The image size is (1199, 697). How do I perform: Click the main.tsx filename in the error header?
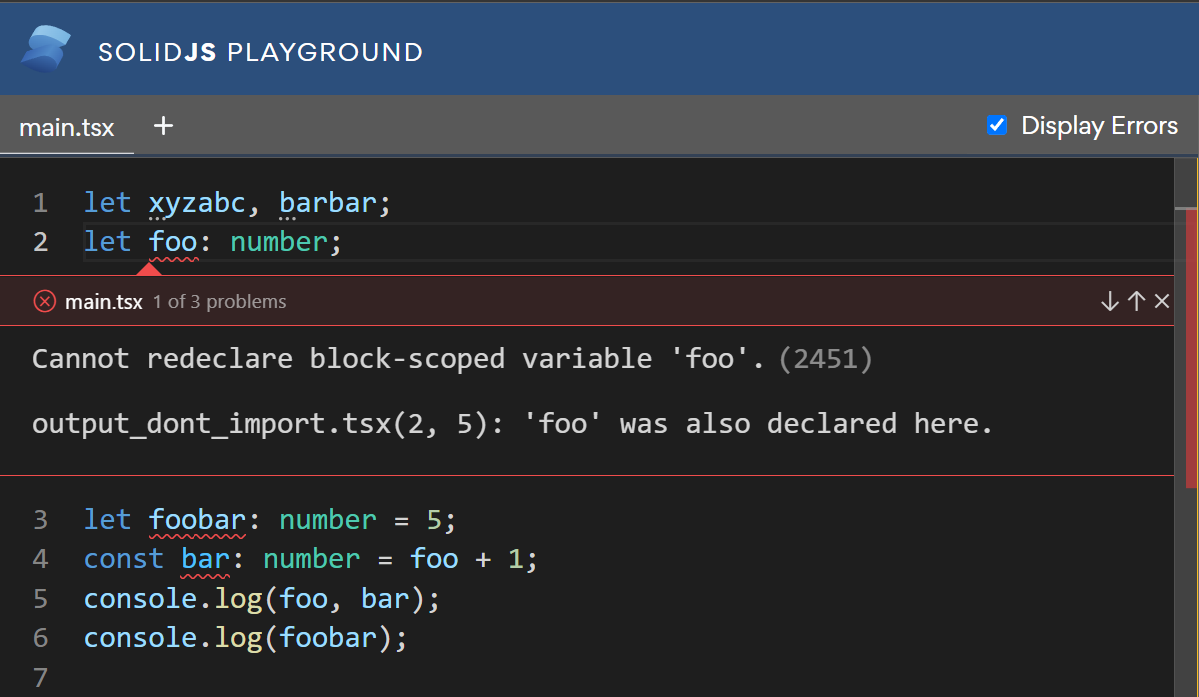coord(104,302)
